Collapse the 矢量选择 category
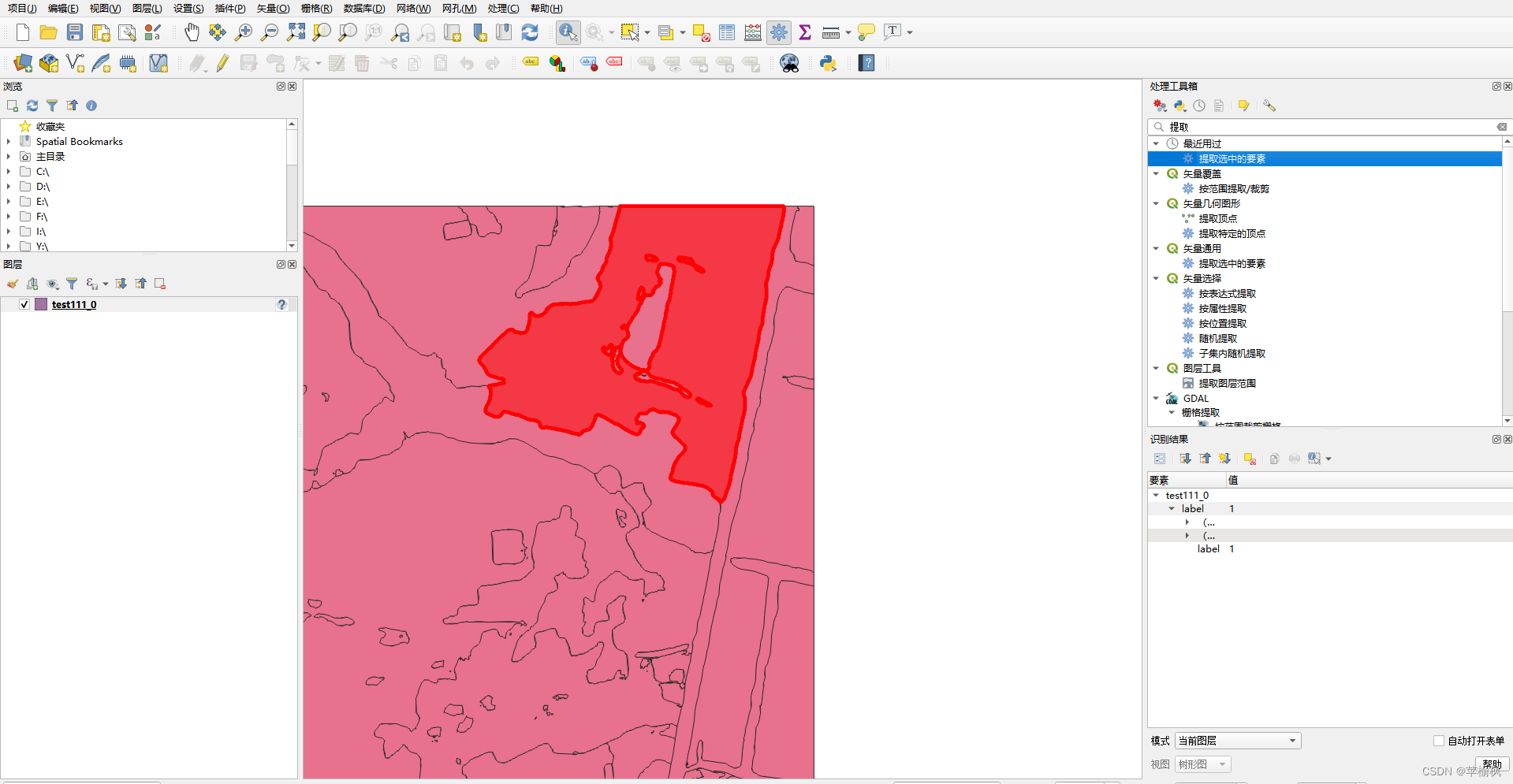 [x=1156, y=278]
